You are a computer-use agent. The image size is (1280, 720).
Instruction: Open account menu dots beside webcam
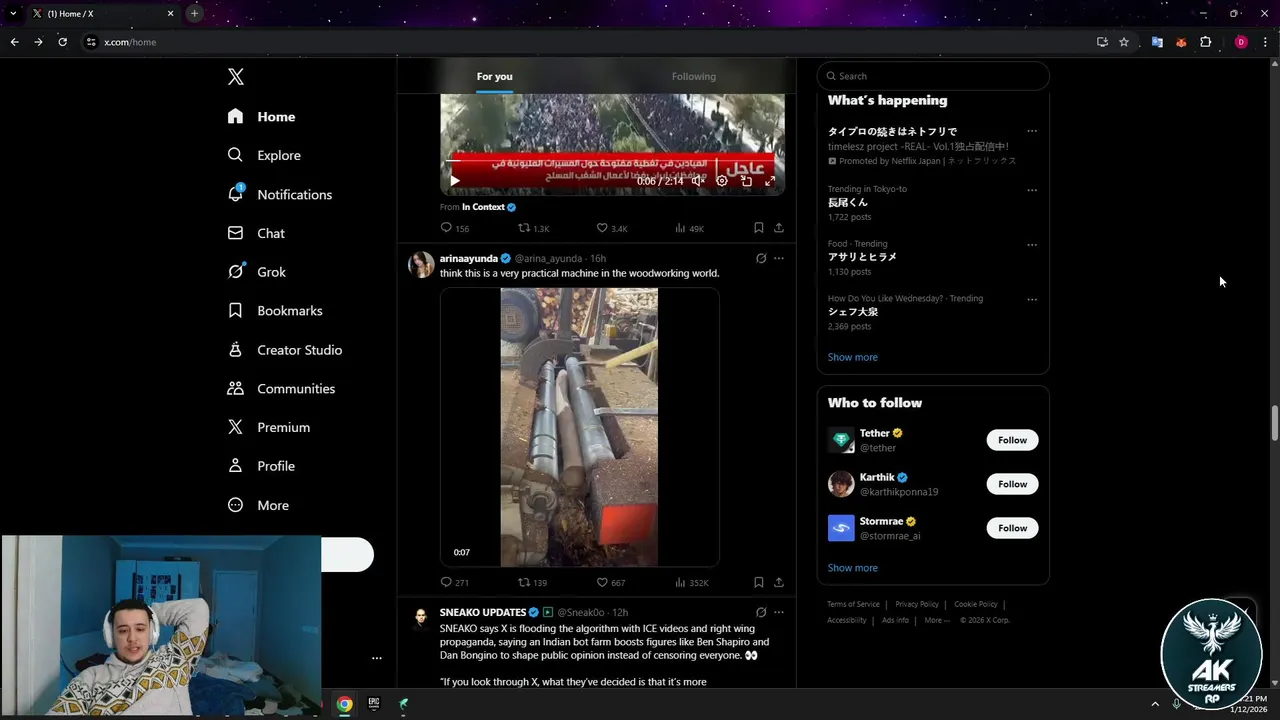click(377, 658)
